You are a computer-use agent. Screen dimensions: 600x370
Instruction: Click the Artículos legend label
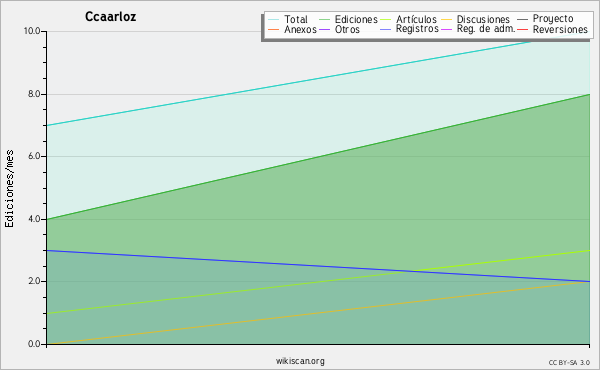click(x=416, y=19)
